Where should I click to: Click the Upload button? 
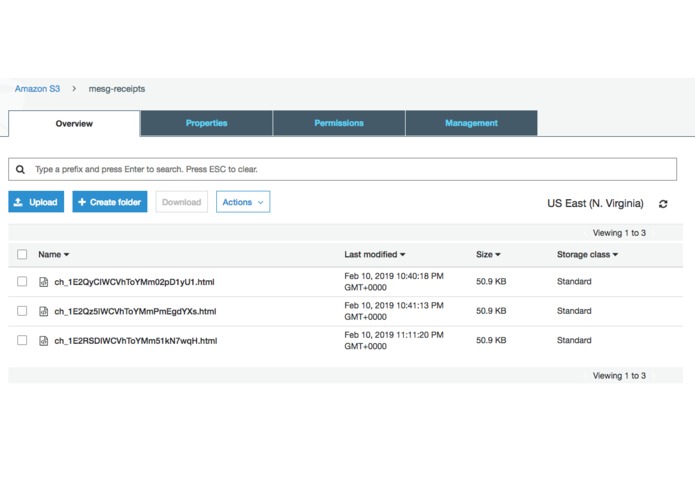(36, 202)
